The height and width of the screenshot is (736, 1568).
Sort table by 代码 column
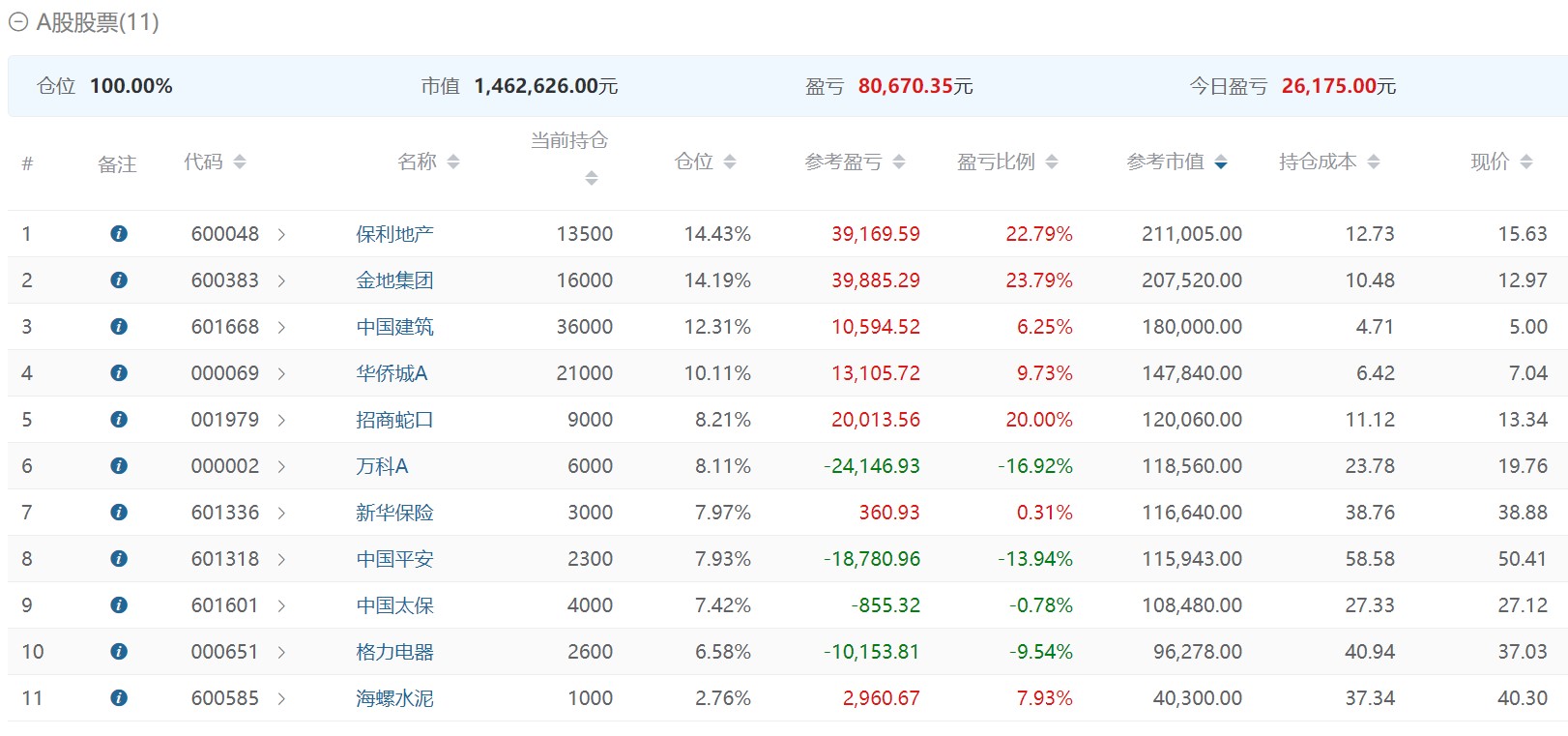[240, 162]
